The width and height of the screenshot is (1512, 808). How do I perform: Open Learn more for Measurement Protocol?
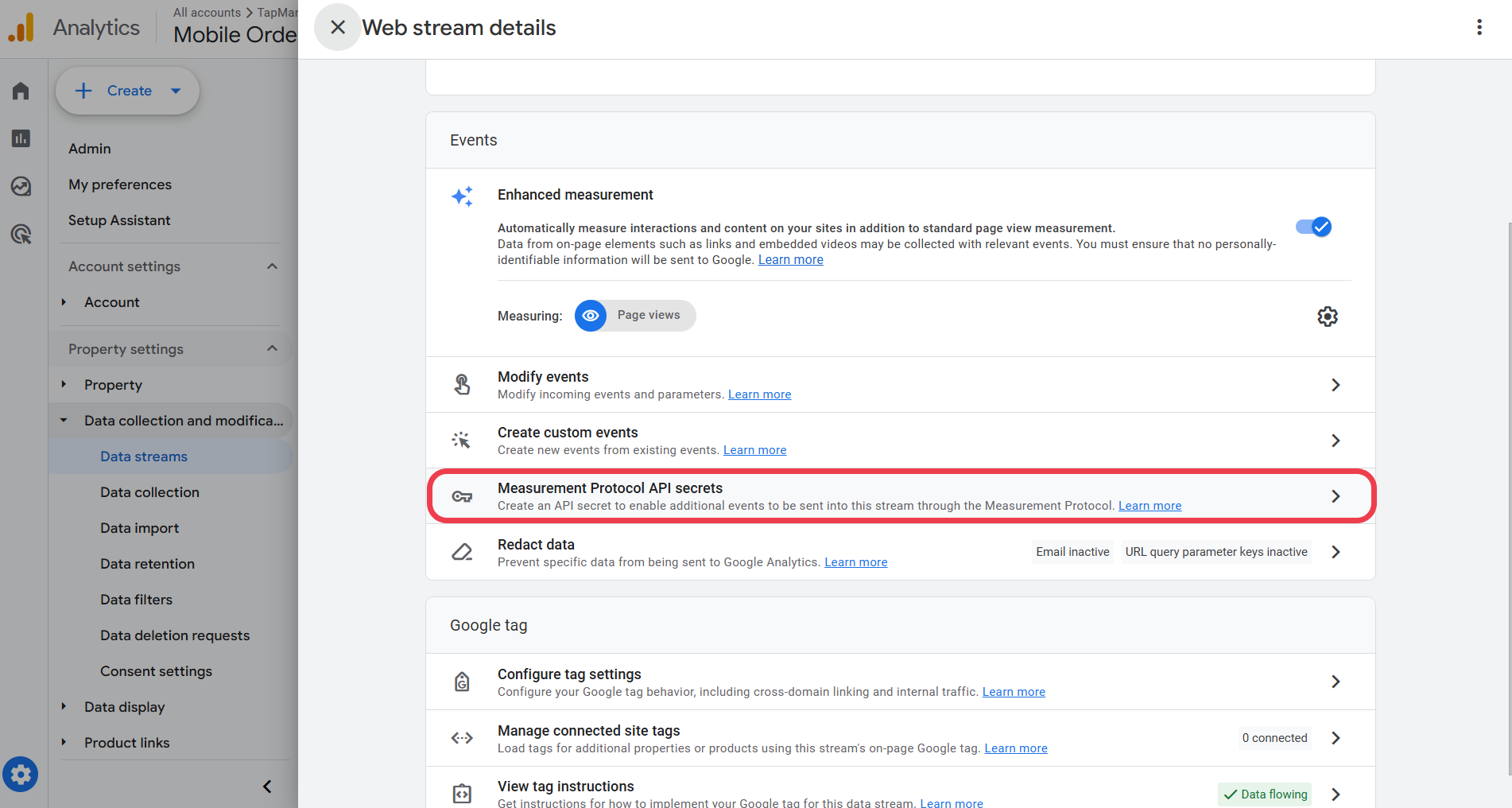click(1150, 506)
